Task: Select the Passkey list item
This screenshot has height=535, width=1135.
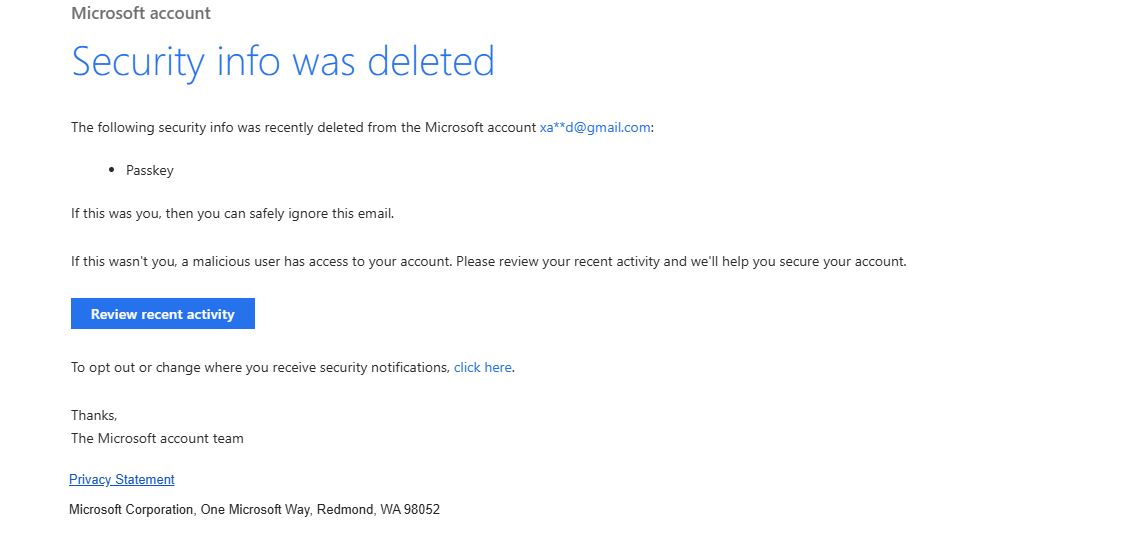Action: [x=150, y=171]
